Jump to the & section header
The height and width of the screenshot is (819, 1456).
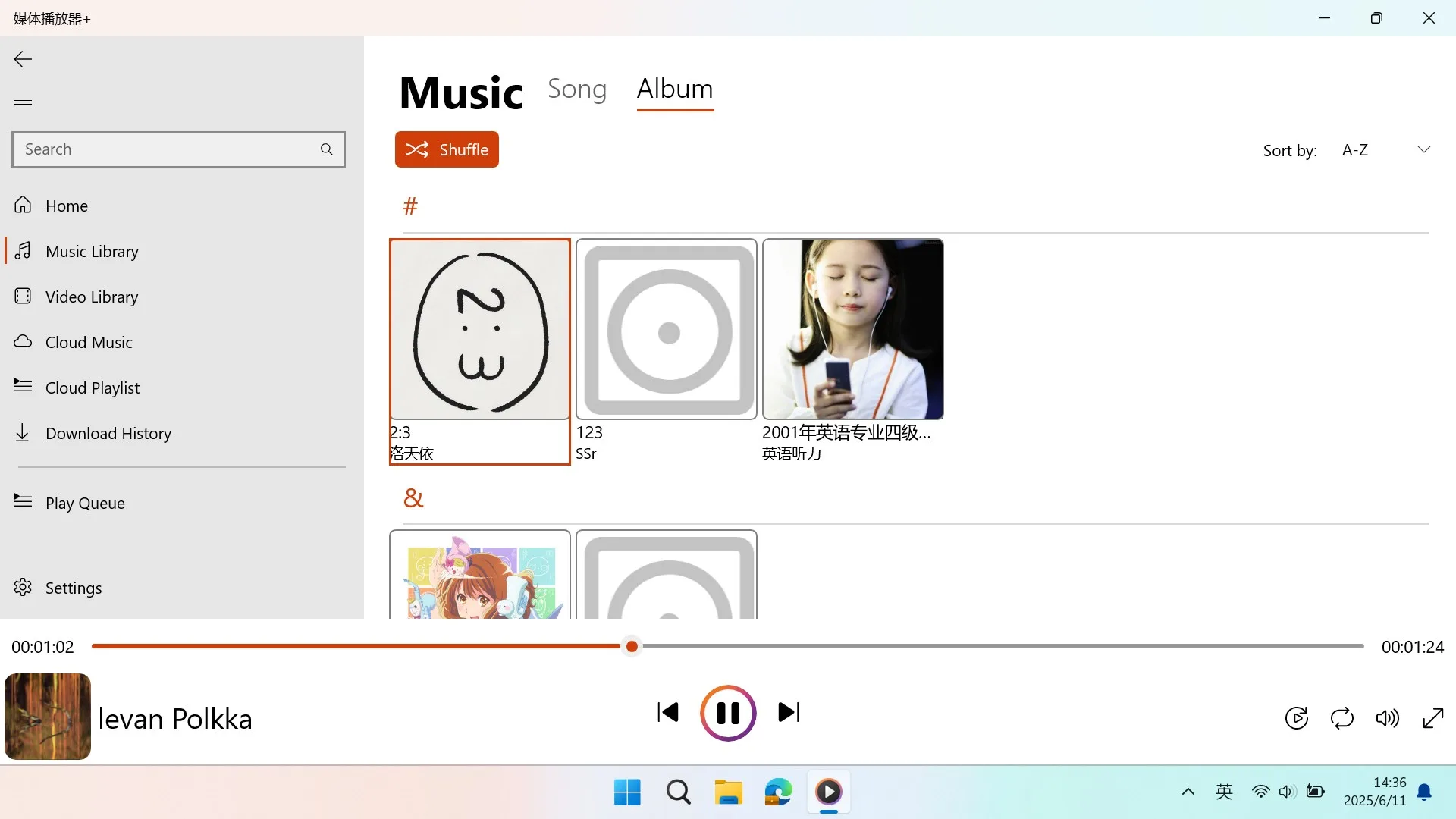413,498
